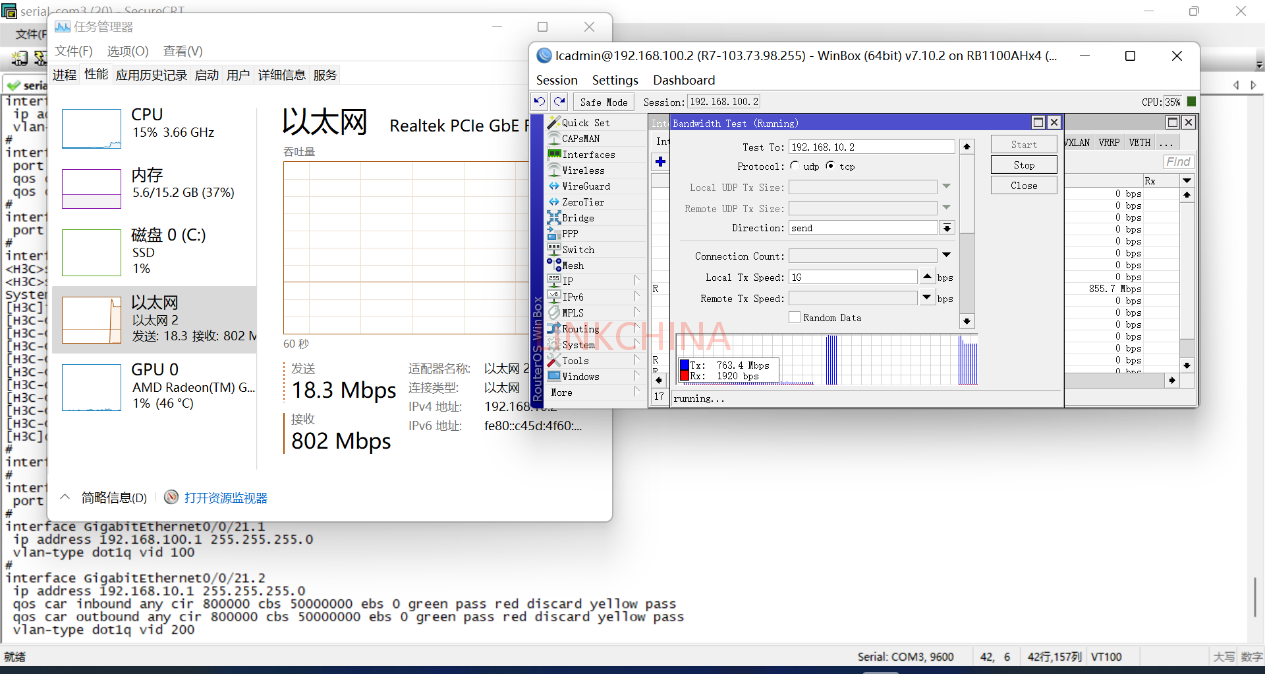Screen dimensions: 1265x674
Task: Click SecureCRT tab scroll right arrow
Action: pos(1254,85)
